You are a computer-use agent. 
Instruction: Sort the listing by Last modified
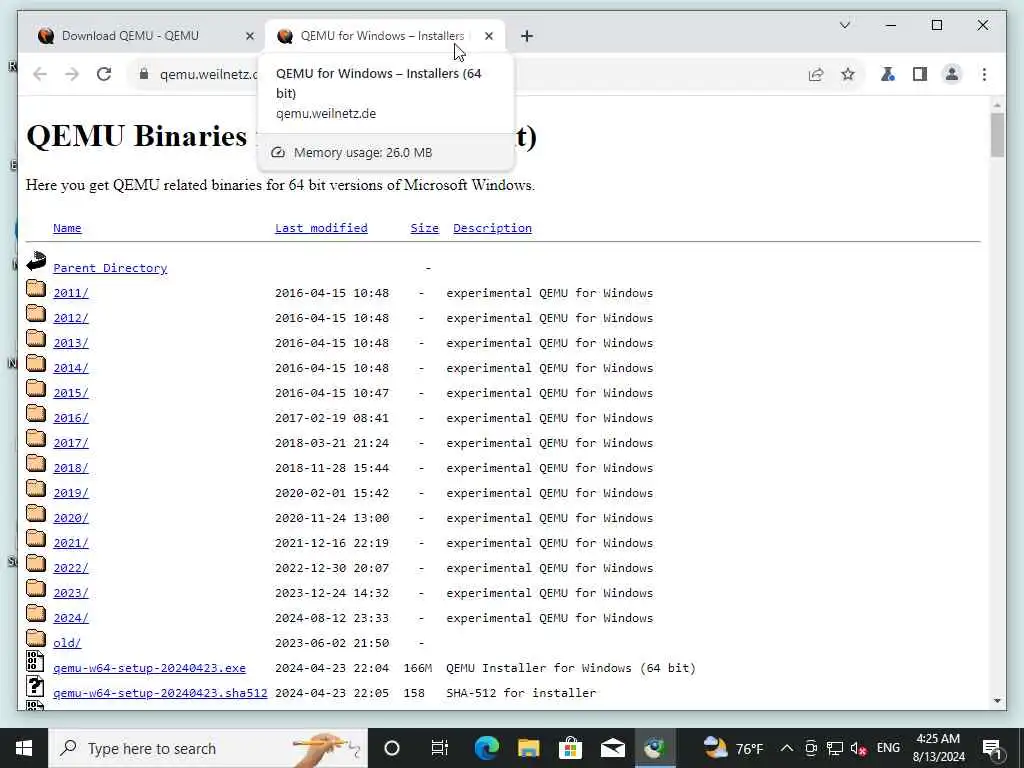pyautogui.click(x=321, y=228)
